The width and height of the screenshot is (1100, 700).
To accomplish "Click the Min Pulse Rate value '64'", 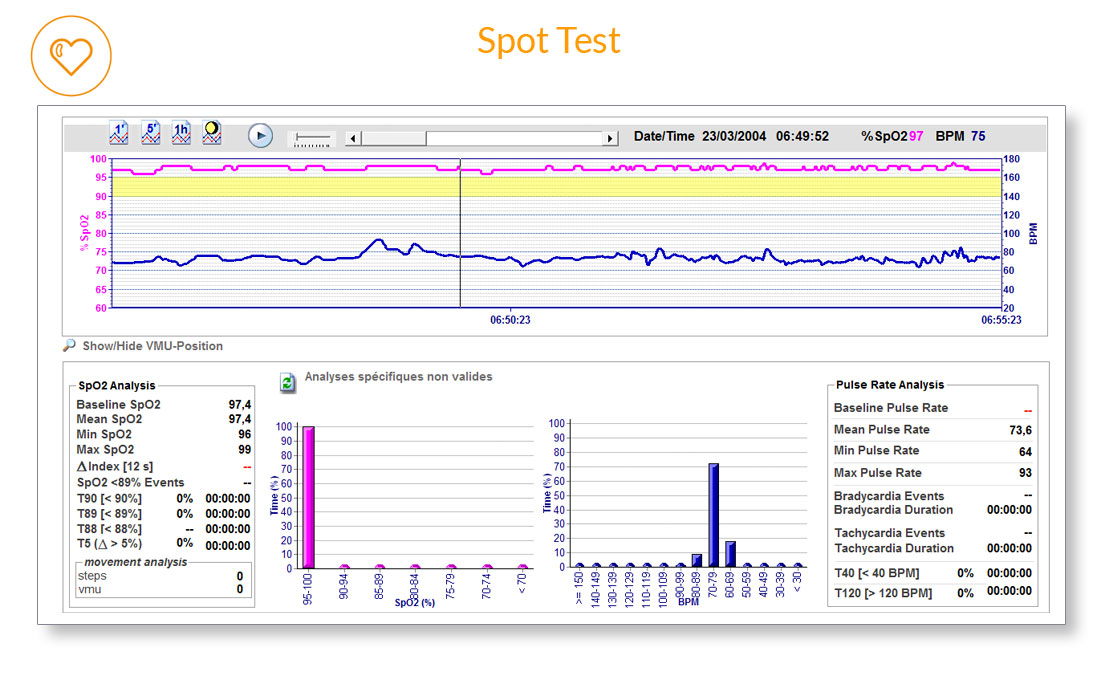I will click(x=1025, y=452).
